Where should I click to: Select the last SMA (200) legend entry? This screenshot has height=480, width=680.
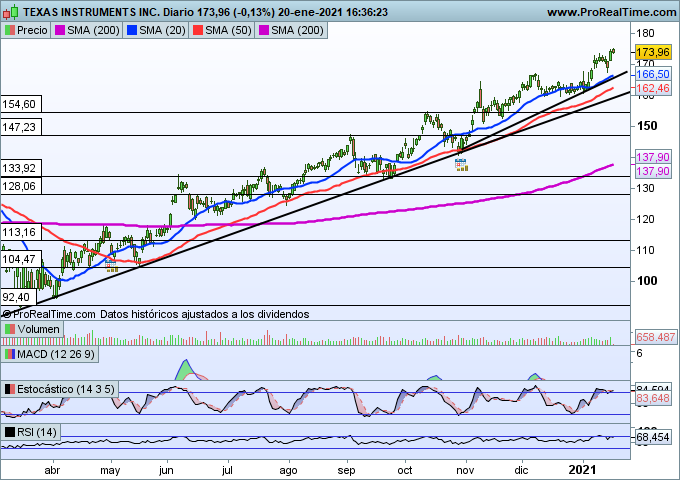(291, 30)
